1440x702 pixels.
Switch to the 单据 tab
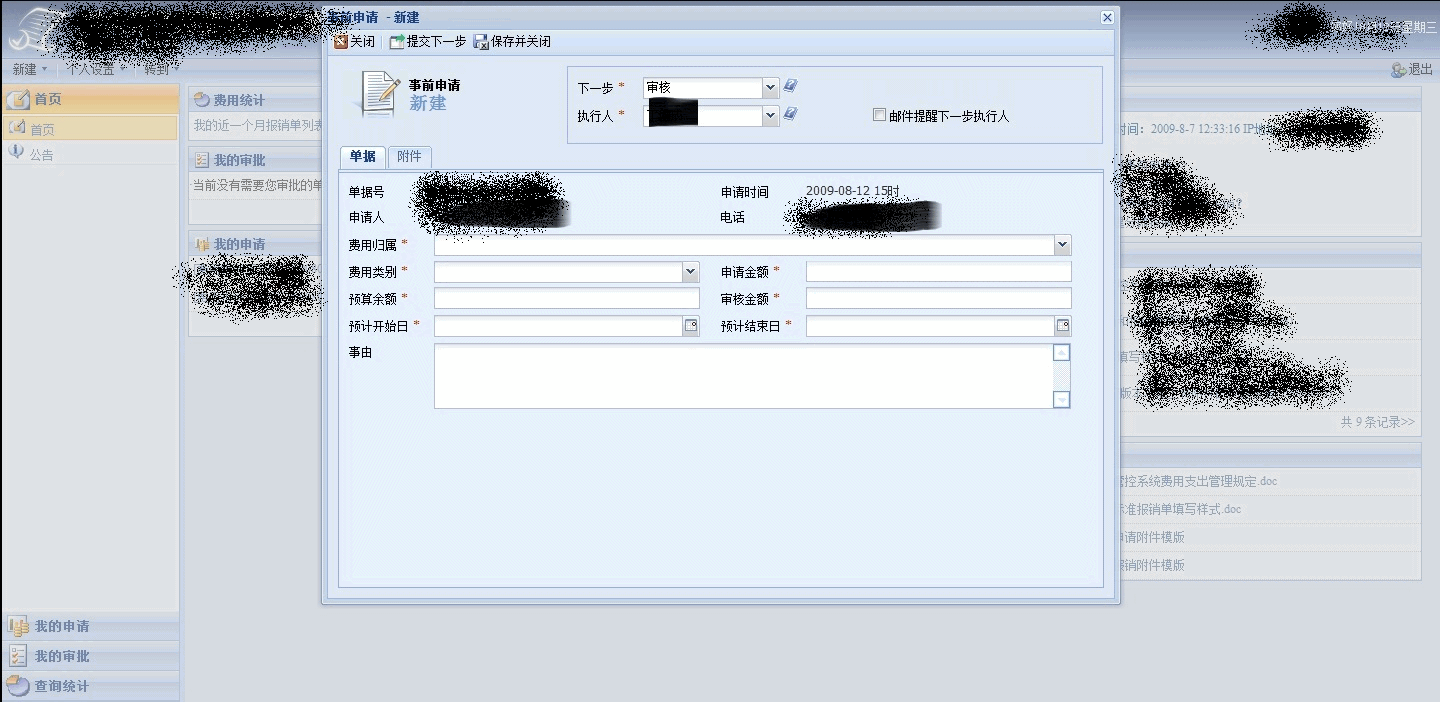pyautogui.click(x=363, y=157)
